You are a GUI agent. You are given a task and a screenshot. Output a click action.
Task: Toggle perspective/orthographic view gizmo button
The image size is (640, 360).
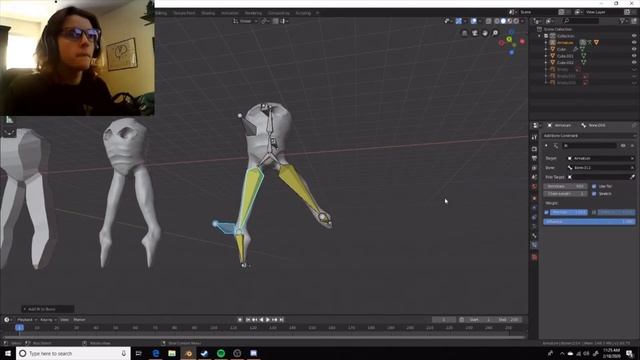464,33
